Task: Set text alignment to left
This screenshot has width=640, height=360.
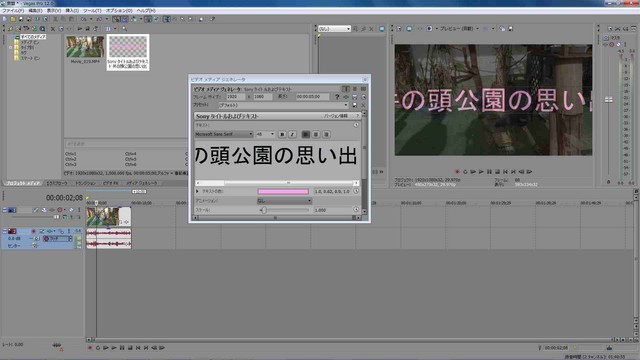Action: click(x=305, y=134)
